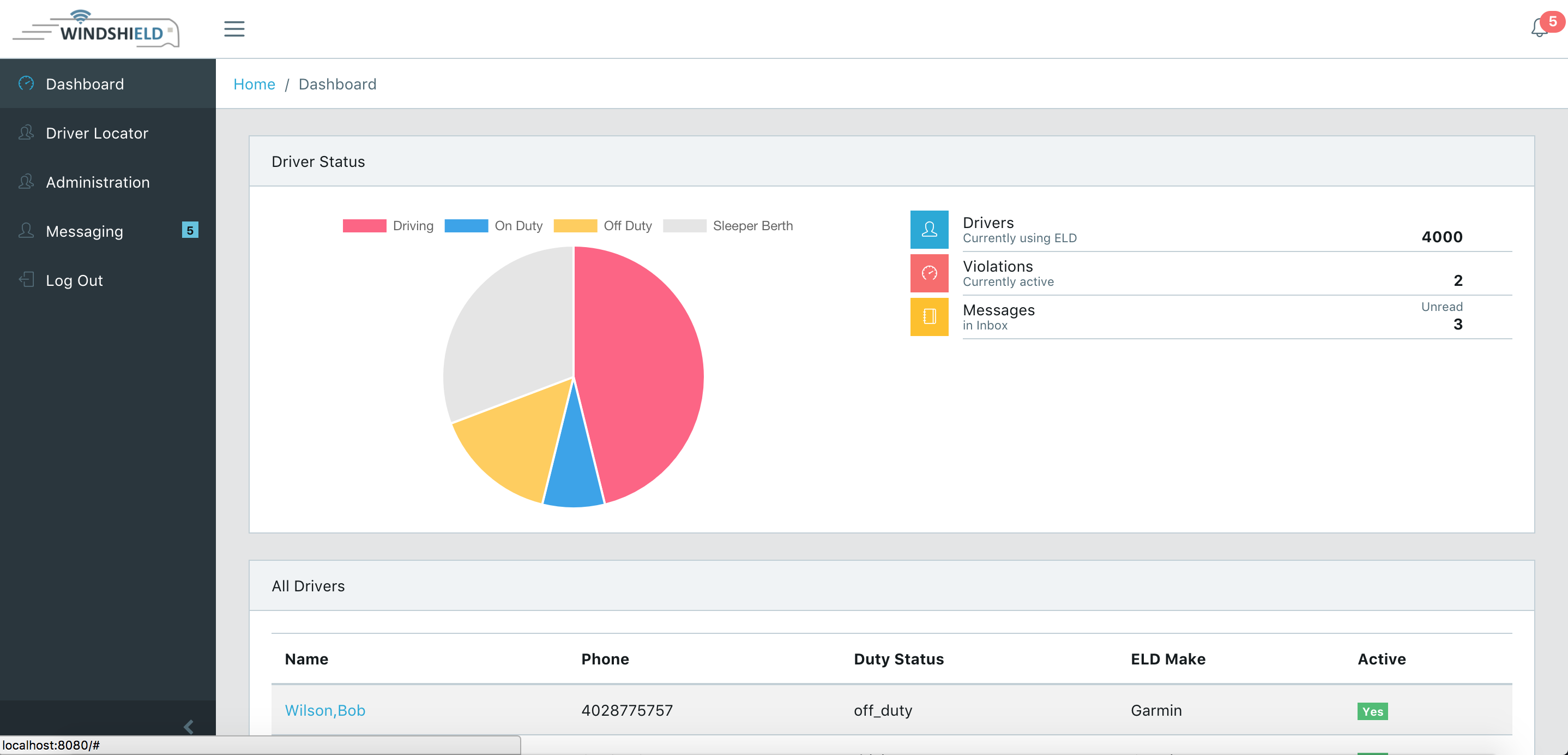Click the Log Out arrow icon in sidebar
Viewport: 1568px width, 755px height.
pos(26,279)
